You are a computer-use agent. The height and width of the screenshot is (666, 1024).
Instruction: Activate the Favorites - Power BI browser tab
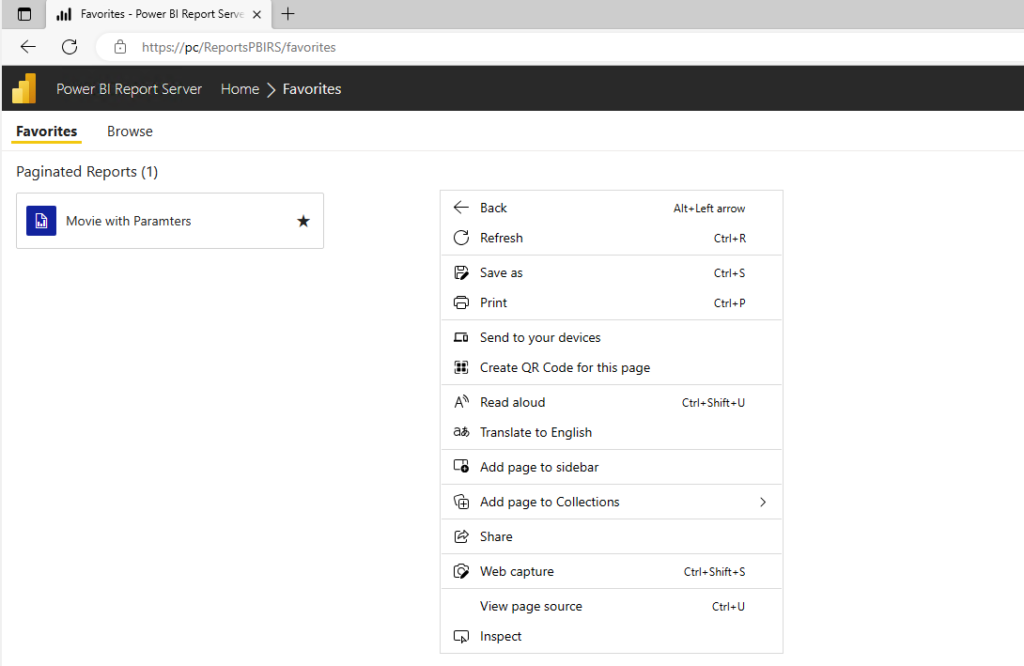[x=159, y=14]
